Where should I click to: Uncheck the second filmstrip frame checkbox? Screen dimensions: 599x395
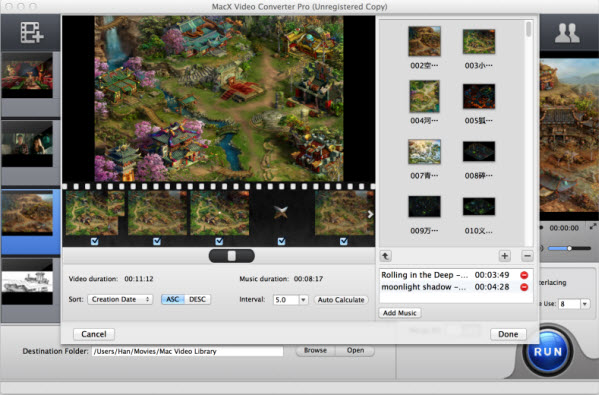coord(157,241)
